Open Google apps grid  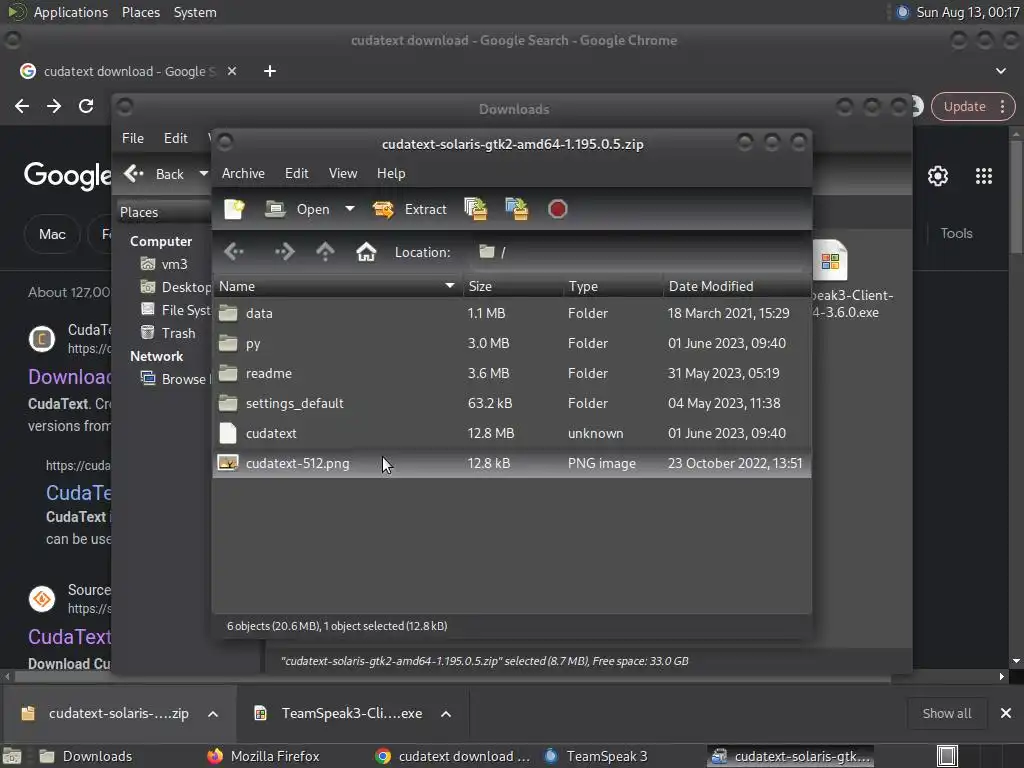pos(984,176)
